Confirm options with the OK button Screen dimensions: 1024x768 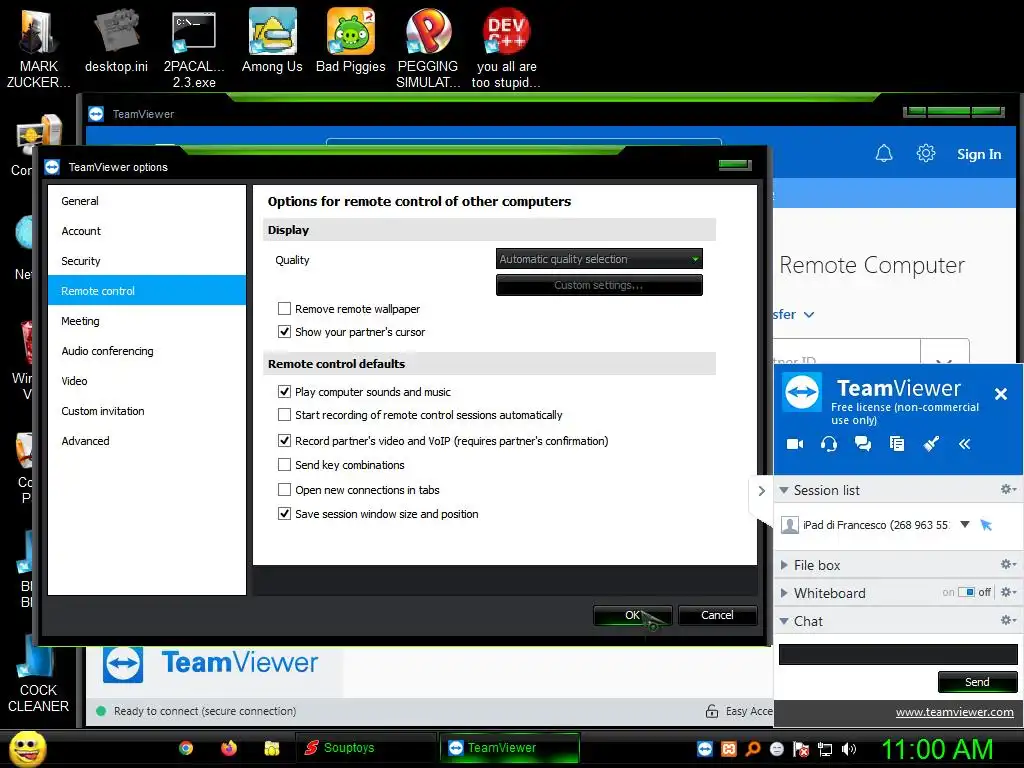pos(632,615)
